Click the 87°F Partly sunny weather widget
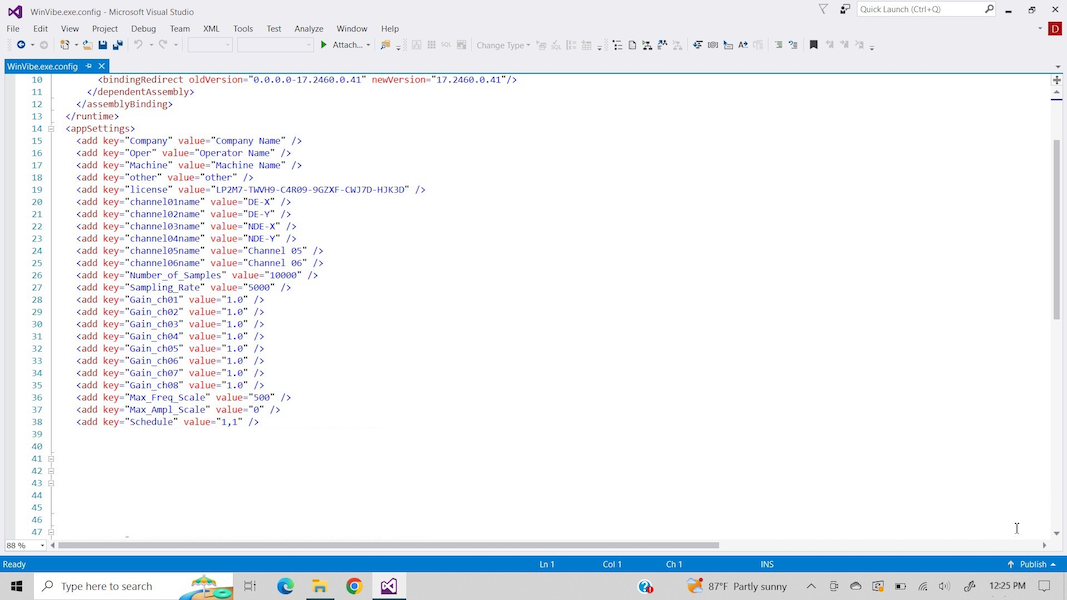The height and width of the screenshot is (600, 1067). [737, 586]
